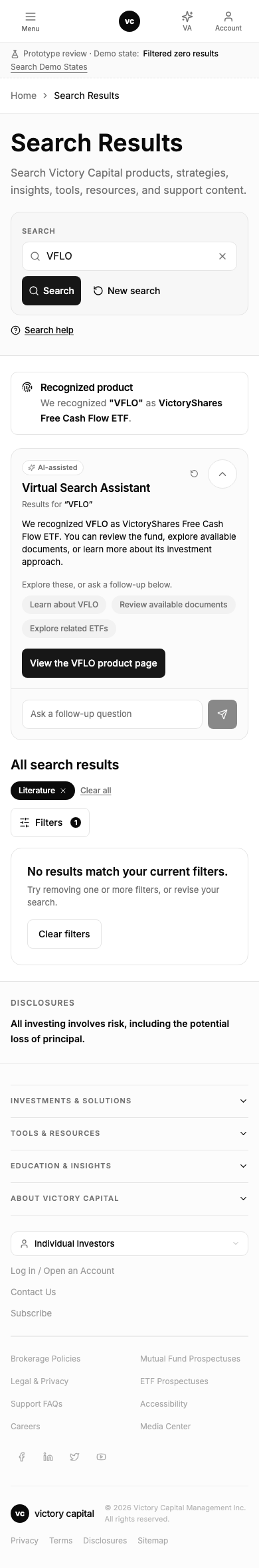Remove the Literature filter chip
This screenshot has height=1568, width=259.
click(63, 791)
